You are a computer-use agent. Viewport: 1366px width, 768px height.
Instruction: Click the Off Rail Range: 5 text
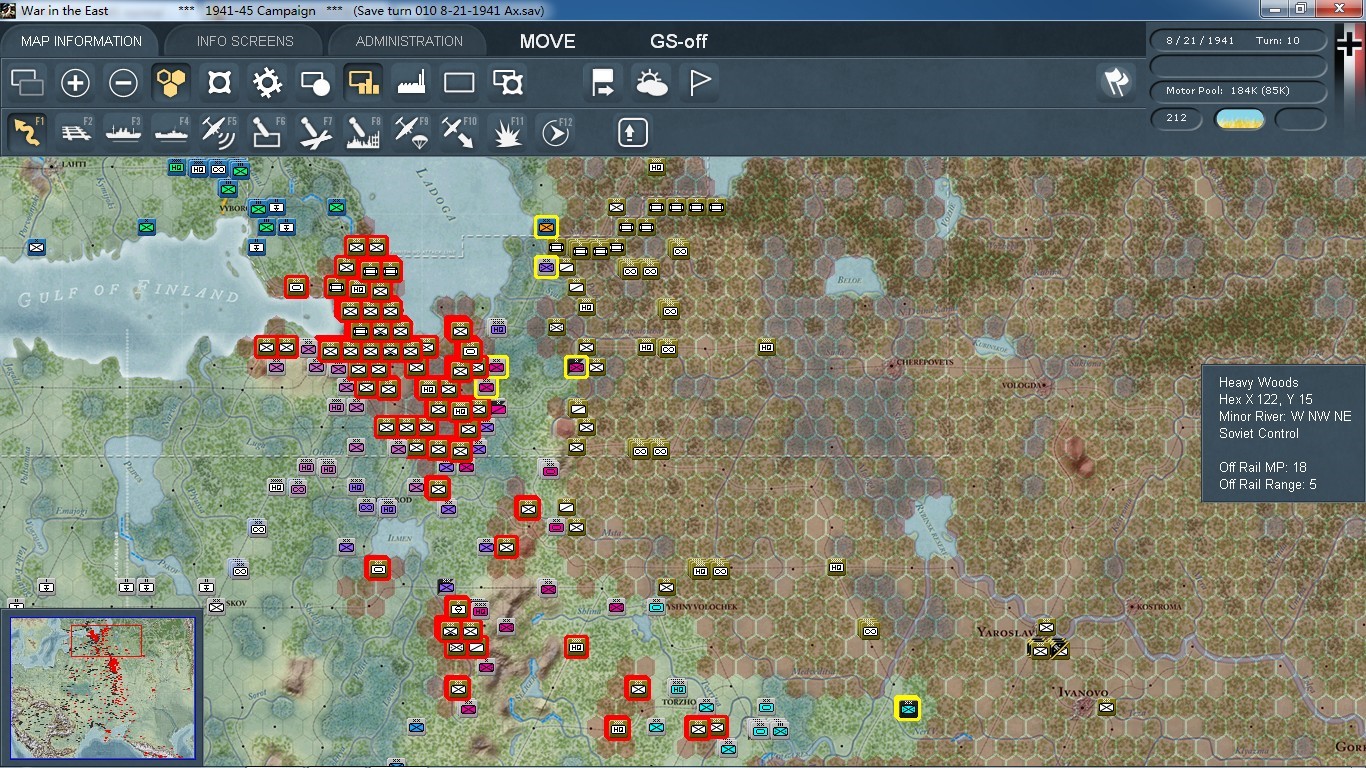[1268, 485]
